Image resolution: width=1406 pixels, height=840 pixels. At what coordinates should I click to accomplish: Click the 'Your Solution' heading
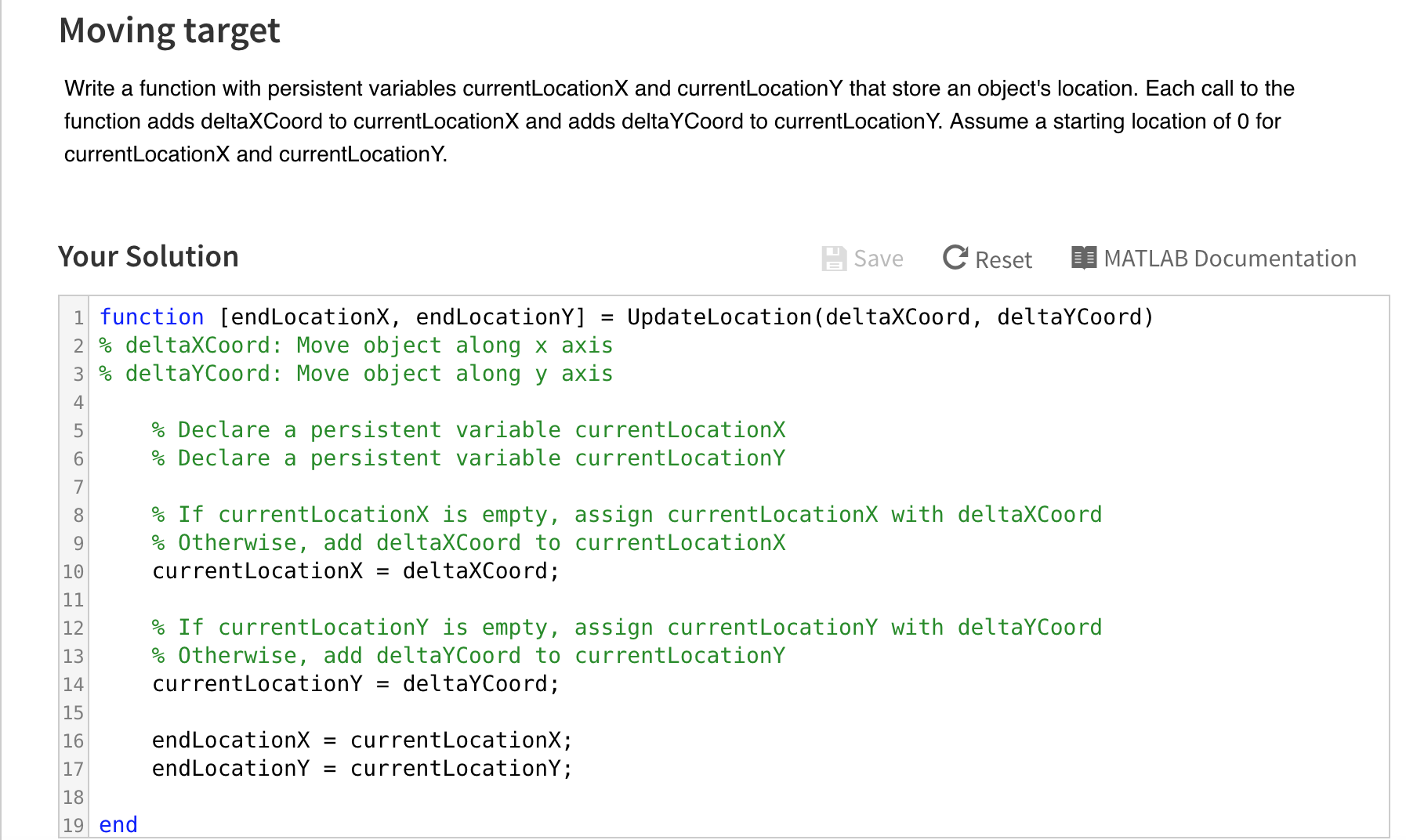coord(148,257)
